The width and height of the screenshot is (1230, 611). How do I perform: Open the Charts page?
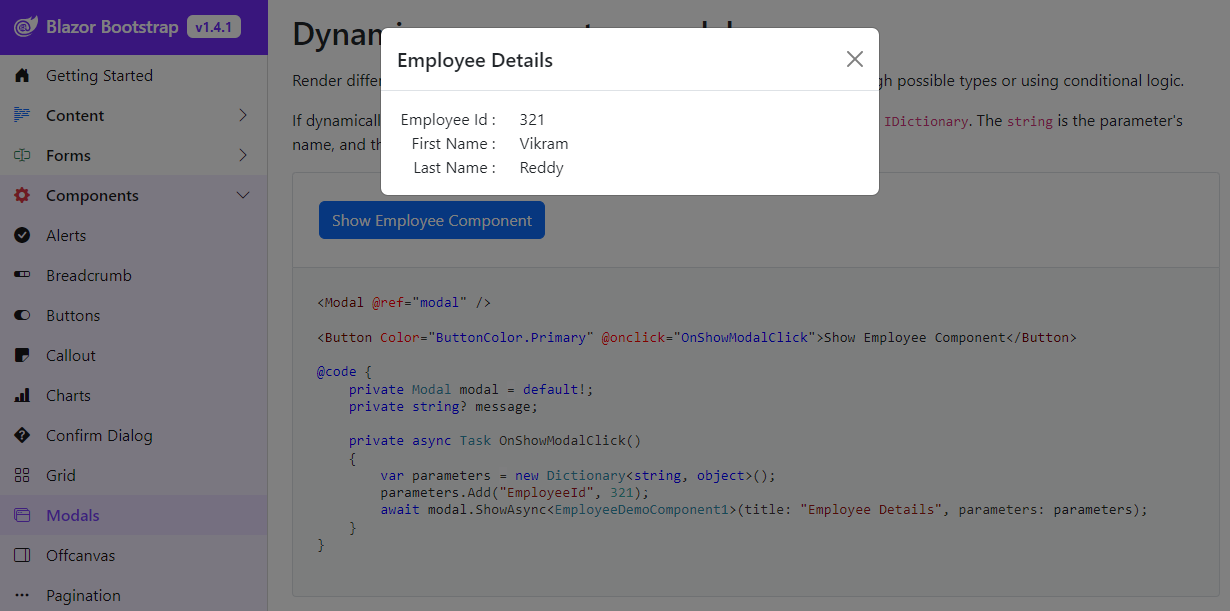[68, 395]
